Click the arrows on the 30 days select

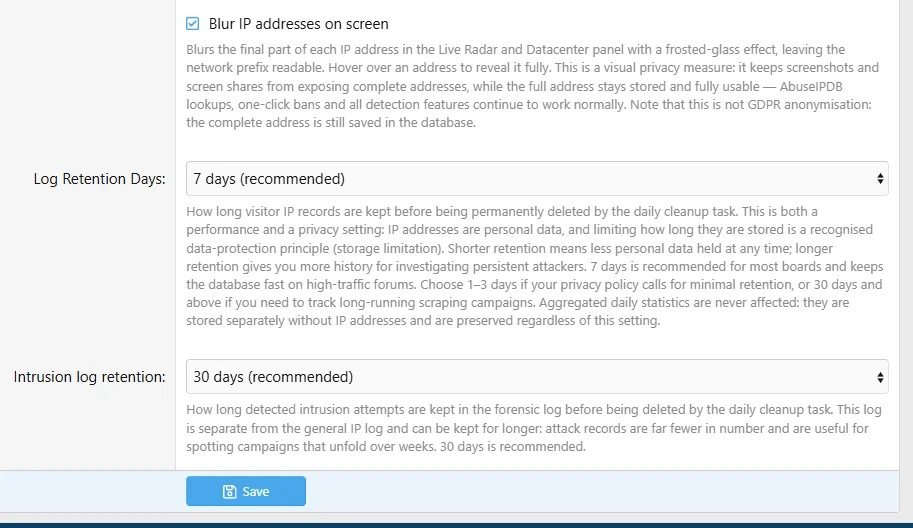click(880, 377)
